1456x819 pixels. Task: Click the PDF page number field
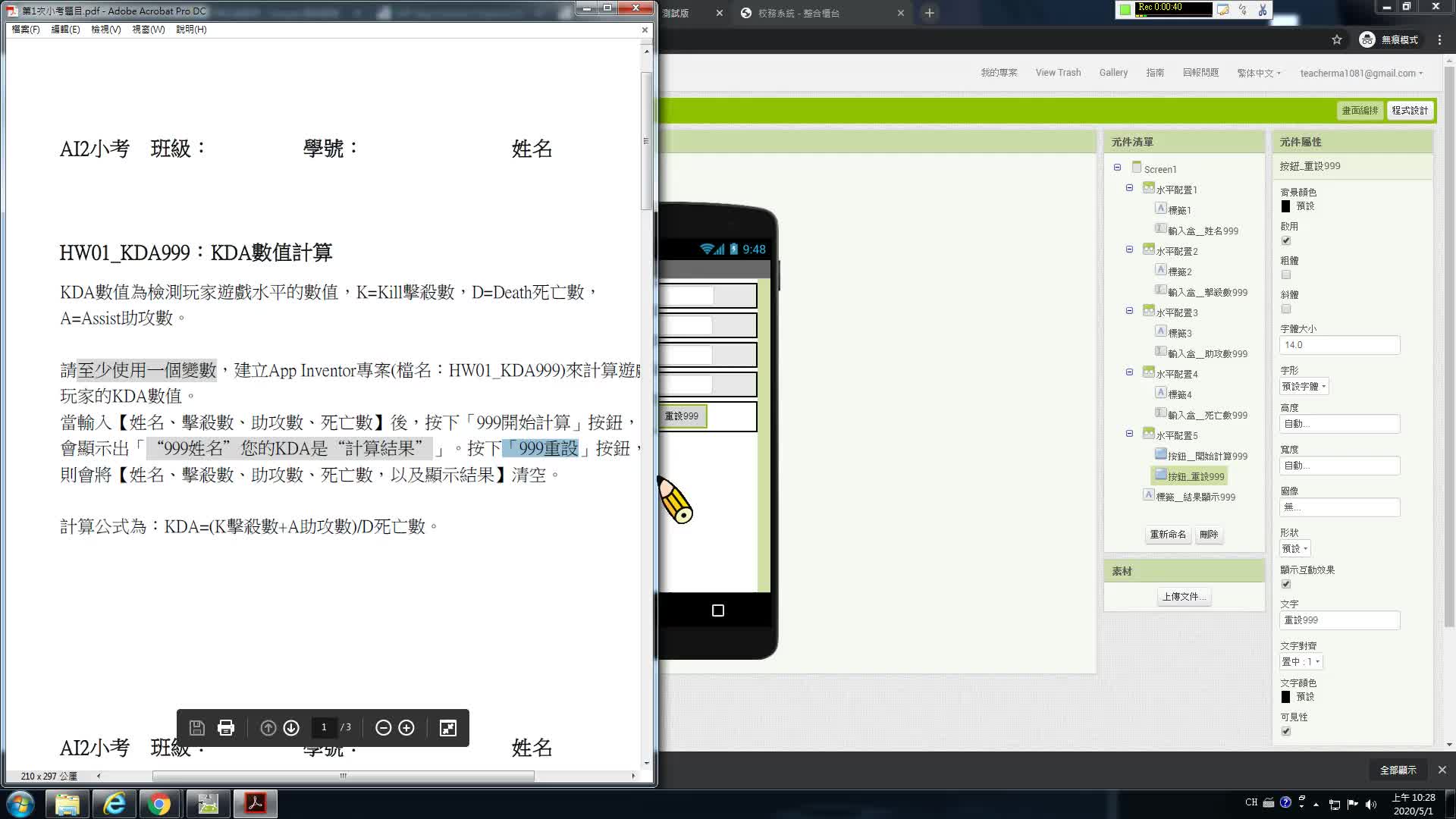[x=324, y=727]
